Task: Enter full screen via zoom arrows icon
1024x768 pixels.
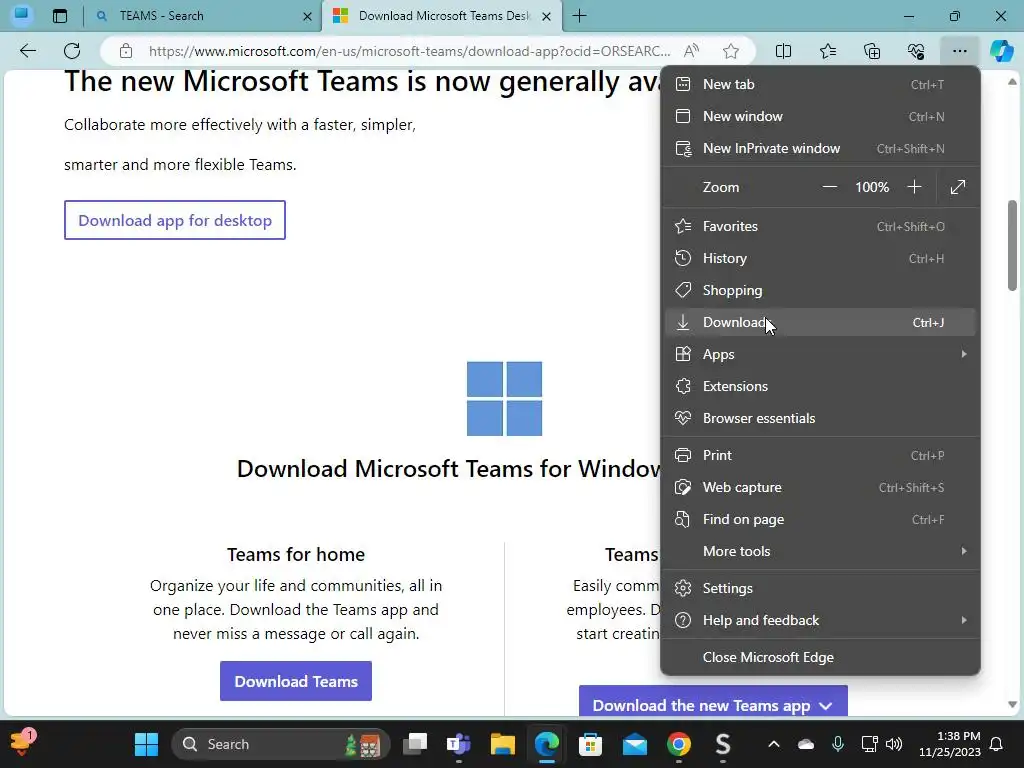Action: click(957, 187)
